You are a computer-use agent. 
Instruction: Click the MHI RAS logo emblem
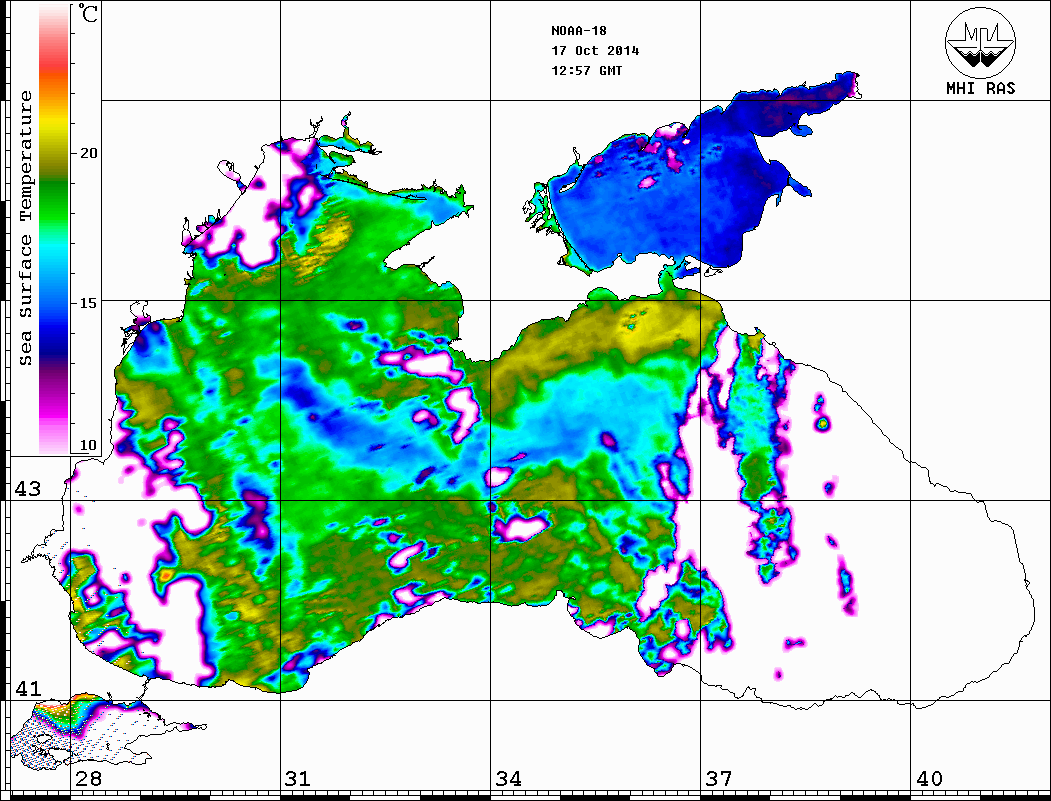pyautogui.click(x=980, y=42)
